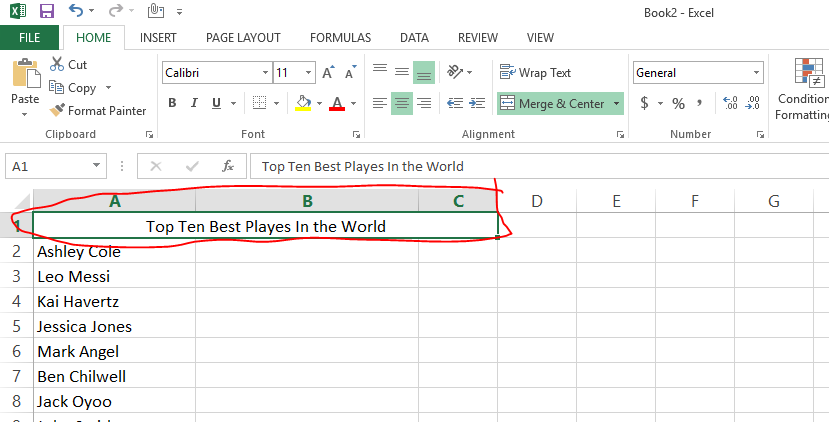The image size is (829, 422).
Task: Apply the Percent Style number format
Action: [678, 103]
